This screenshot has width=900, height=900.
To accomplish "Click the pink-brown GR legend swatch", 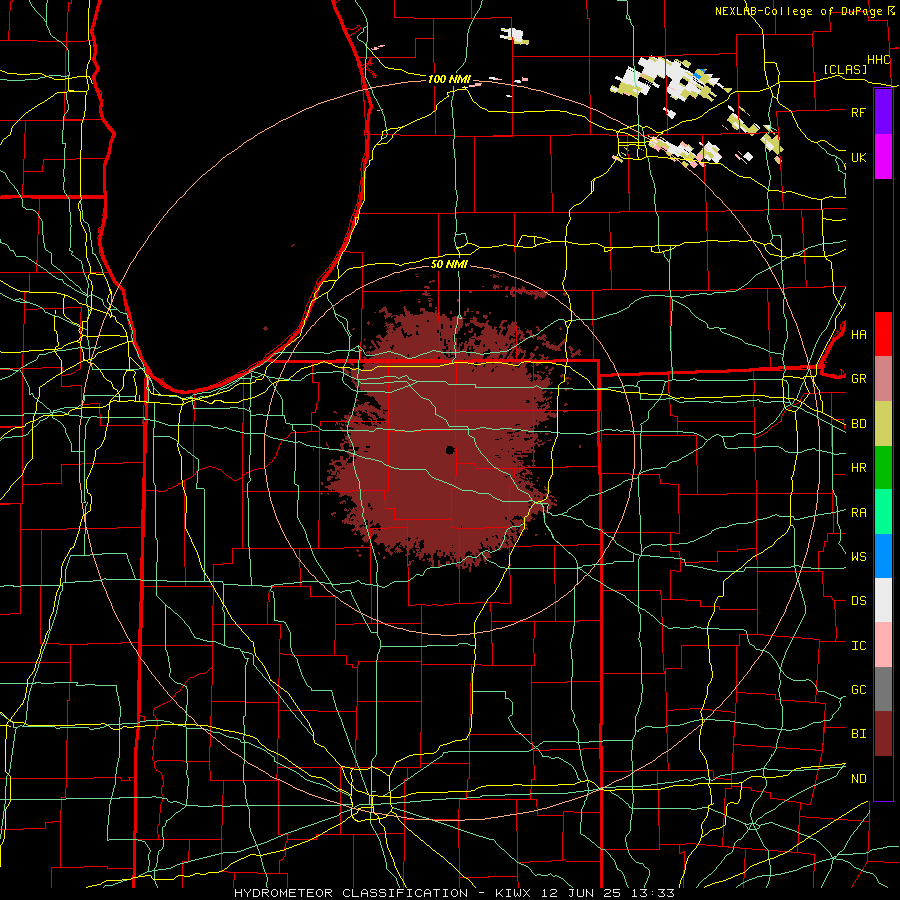I will (x=883, y=378).
